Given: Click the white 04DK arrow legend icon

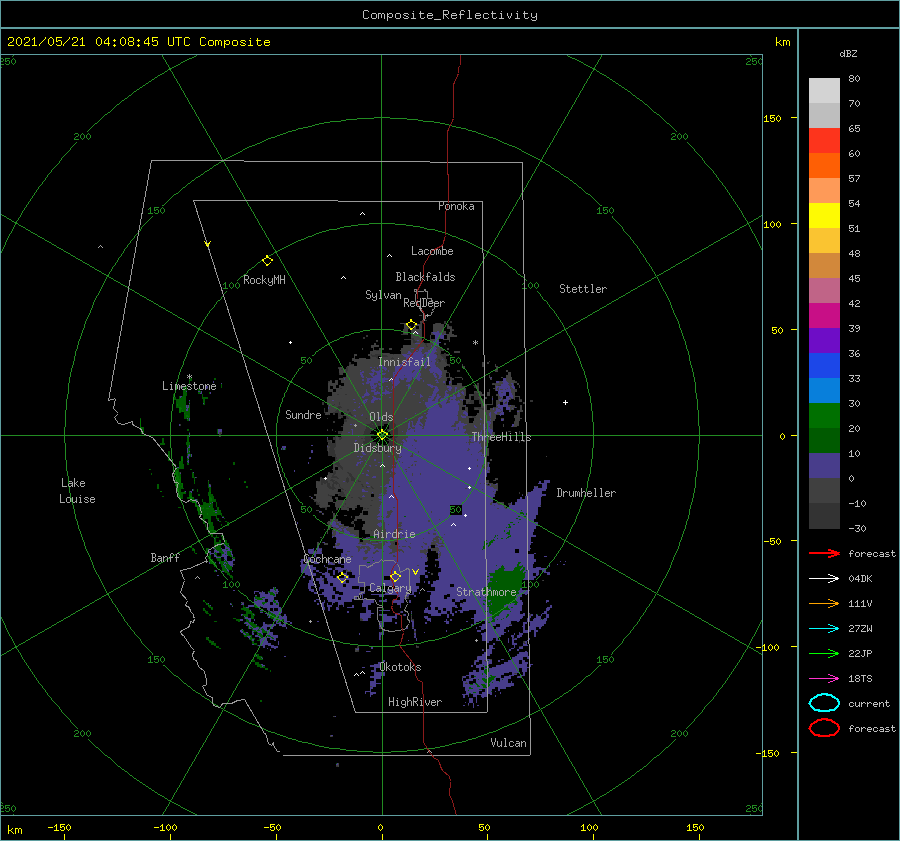Looking at the screenshot, I should (x=824, y=578).
